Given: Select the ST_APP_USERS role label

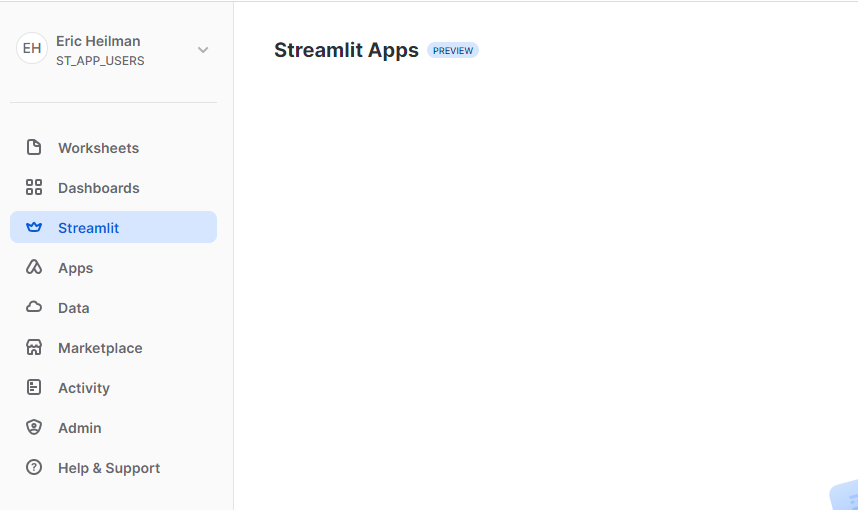Looking at the screenshot, I should pyautogui.click(x=100, y=61).
